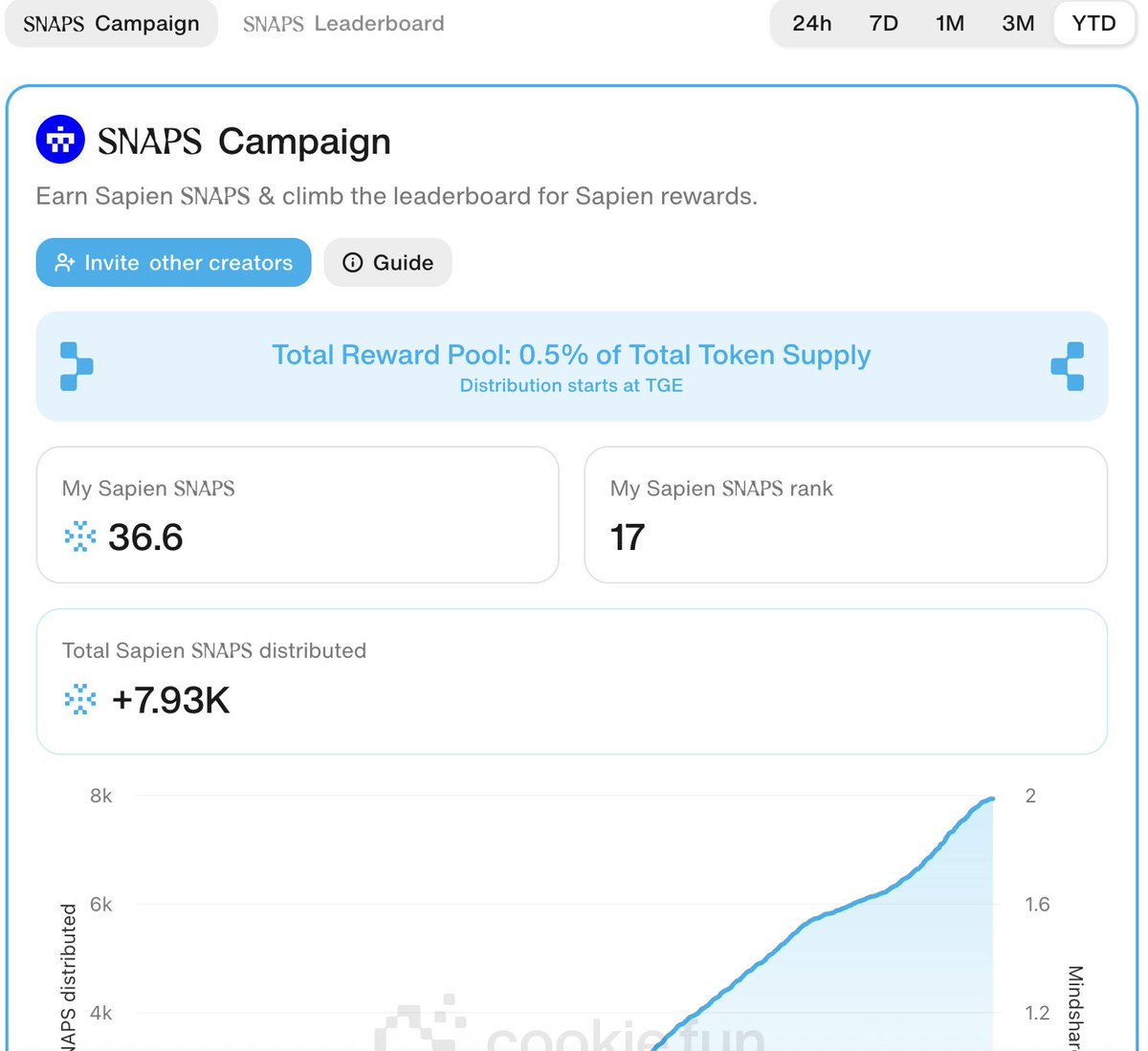Select the 24h time range
The image size is (1148, 1051).
point(811,24)
